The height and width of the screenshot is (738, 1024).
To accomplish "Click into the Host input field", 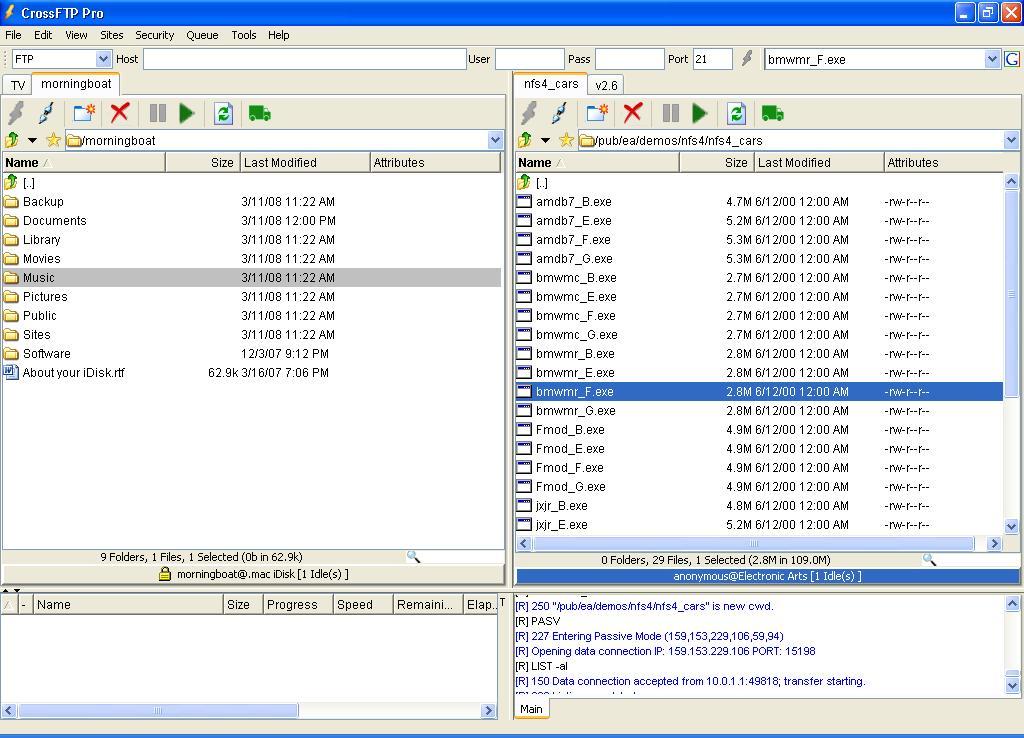I will click(304, 59).
